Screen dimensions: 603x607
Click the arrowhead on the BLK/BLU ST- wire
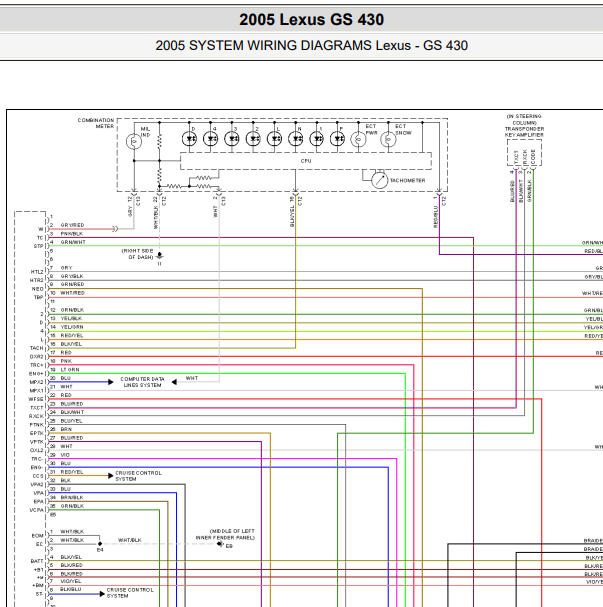102,594
